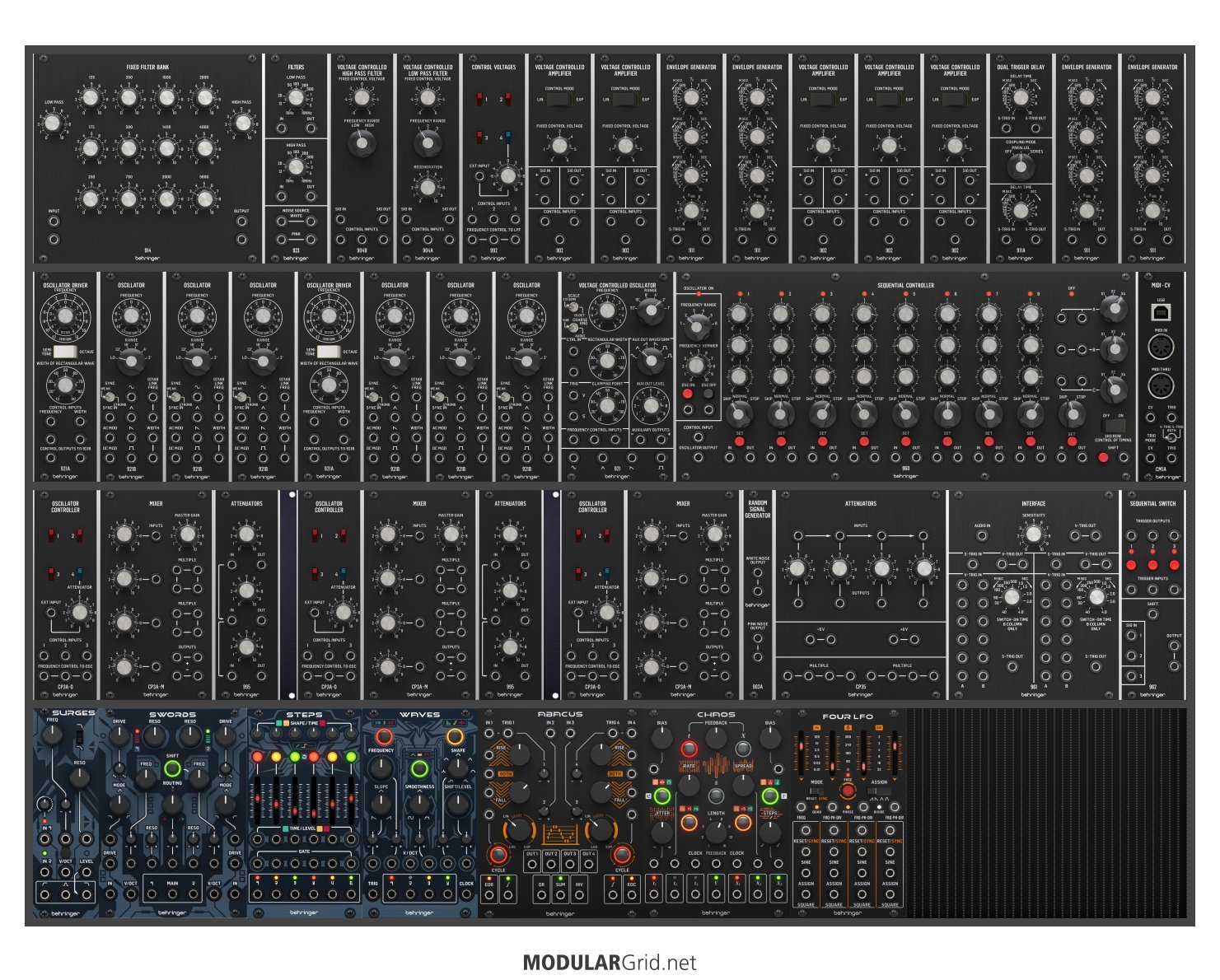Flip red switch 1 on Control Voltages module

tap(480, 99)
